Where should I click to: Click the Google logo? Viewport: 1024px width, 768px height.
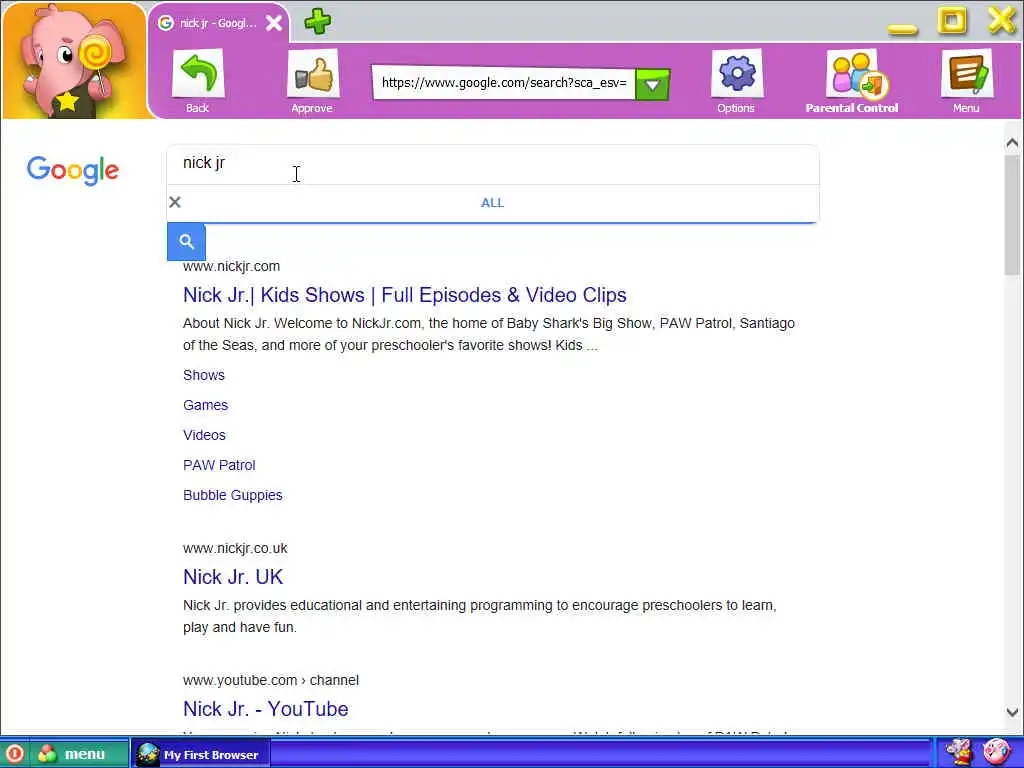click(x=72, y=170)
